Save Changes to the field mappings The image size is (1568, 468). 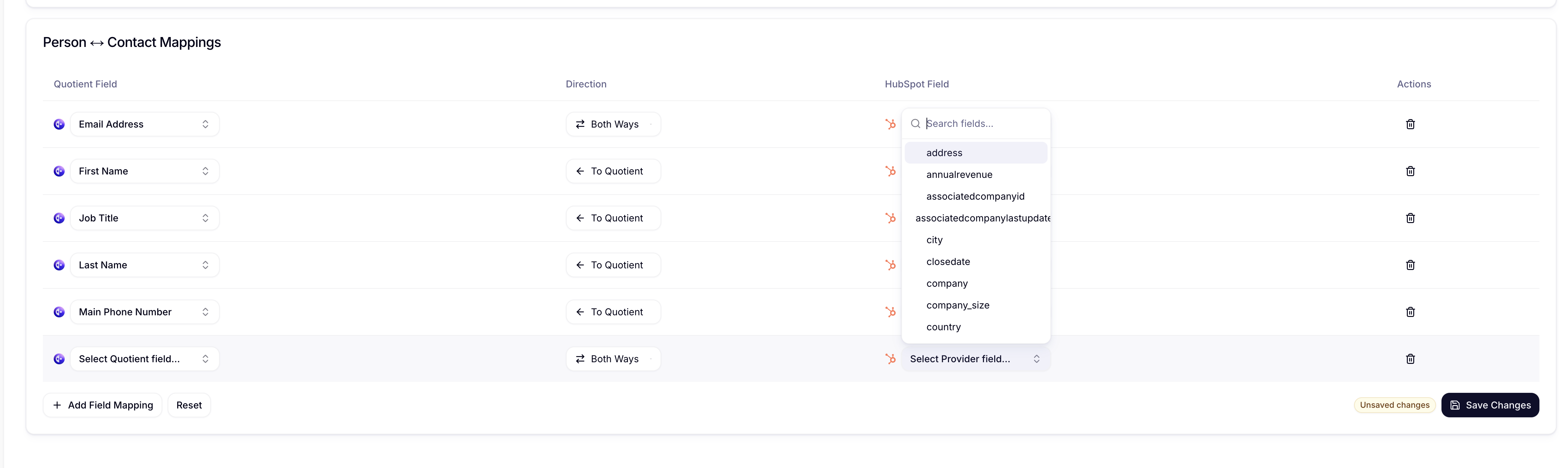[1490, 405]
